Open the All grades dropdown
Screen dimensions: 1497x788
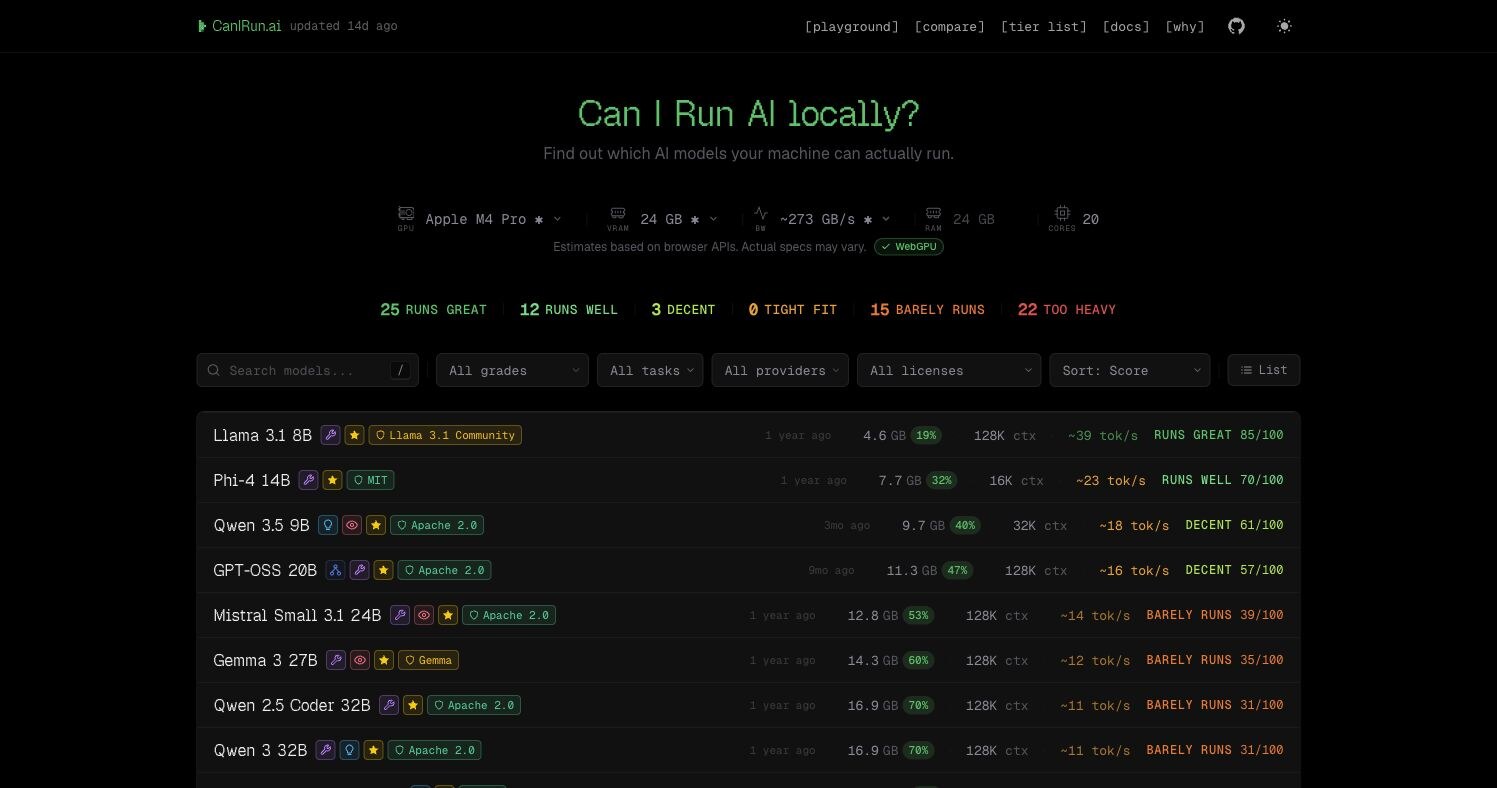[512, 370]
